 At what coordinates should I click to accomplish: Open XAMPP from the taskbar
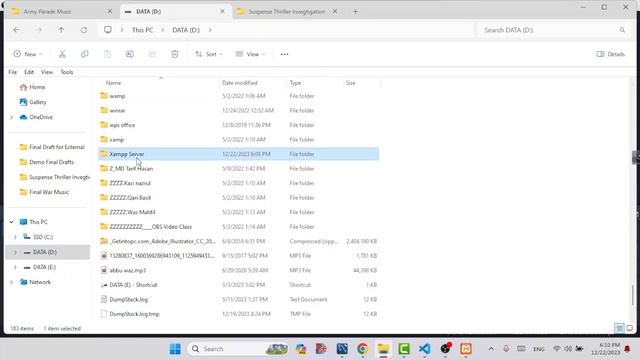[x=466, y=349]
